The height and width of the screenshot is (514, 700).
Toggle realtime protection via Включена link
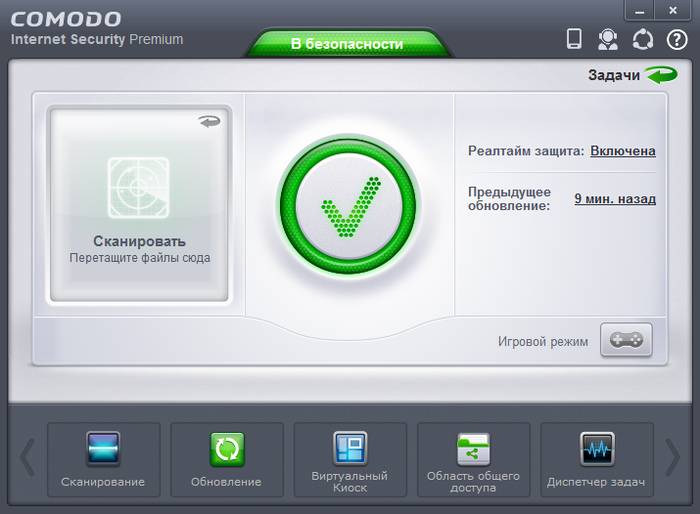point(622,151)
